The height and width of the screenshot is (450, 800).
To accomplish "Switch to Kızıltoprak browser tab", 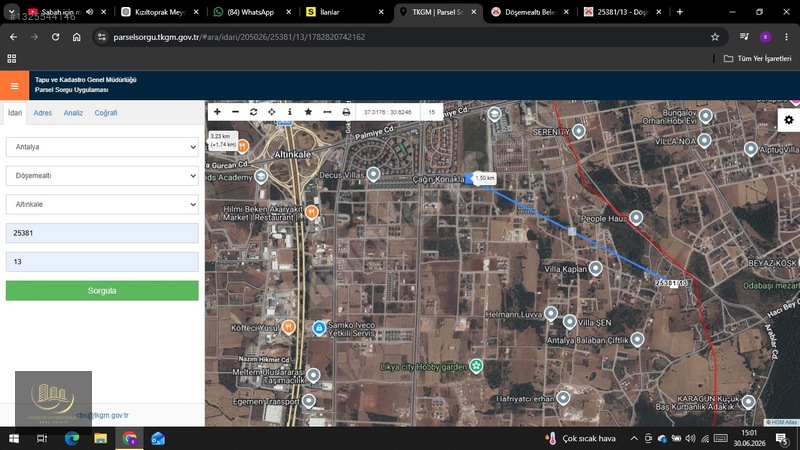I will tap(160, 12).
